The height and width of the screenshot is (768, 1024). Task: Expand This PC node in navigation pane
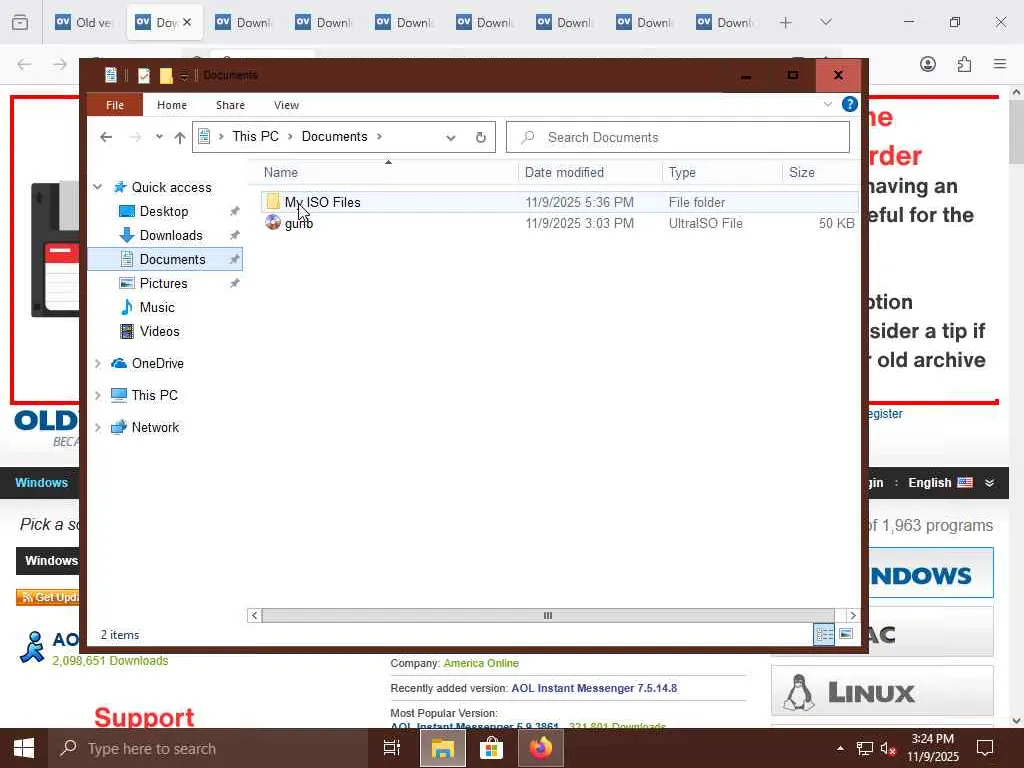[x=97, y=395]
